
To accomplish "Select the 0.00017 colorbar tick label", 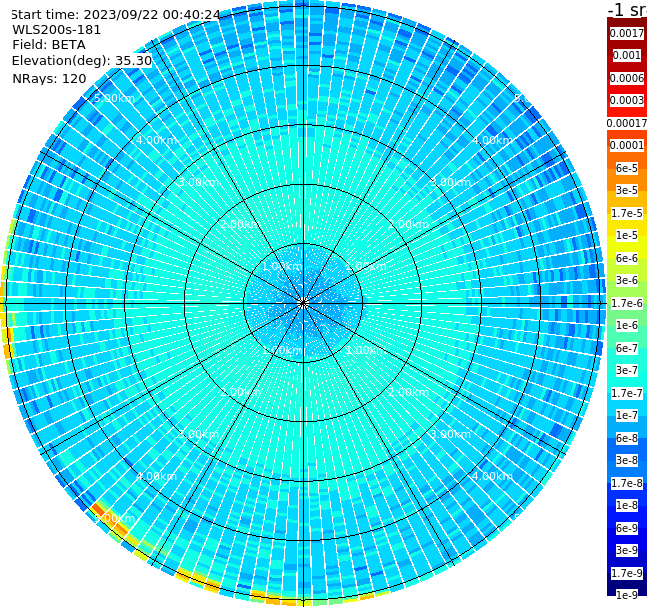I will click(627, 123).
